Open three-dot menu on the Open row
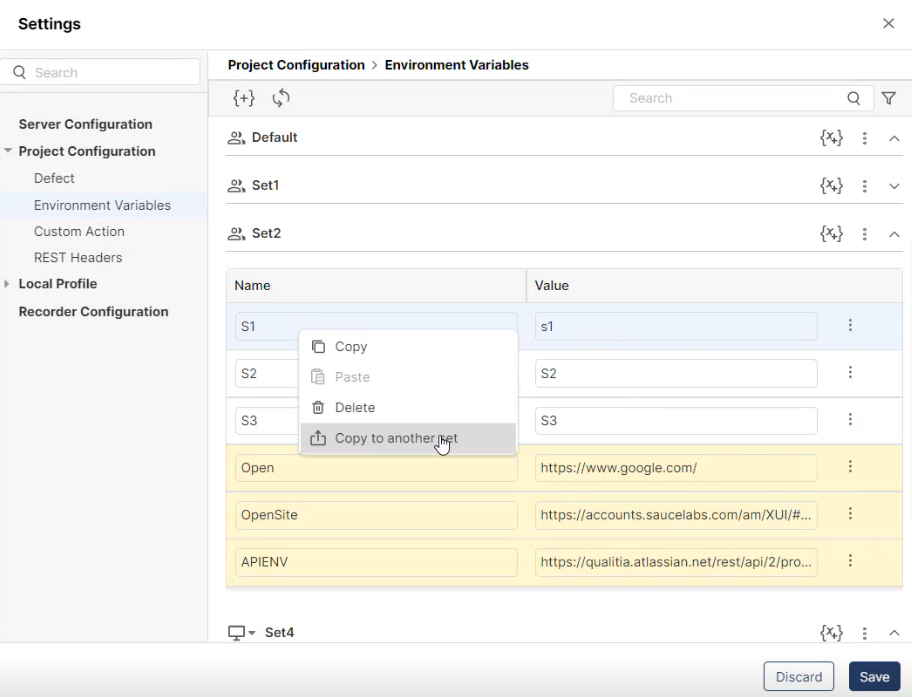This screenshot has height=697, width=912. (850, 467)
